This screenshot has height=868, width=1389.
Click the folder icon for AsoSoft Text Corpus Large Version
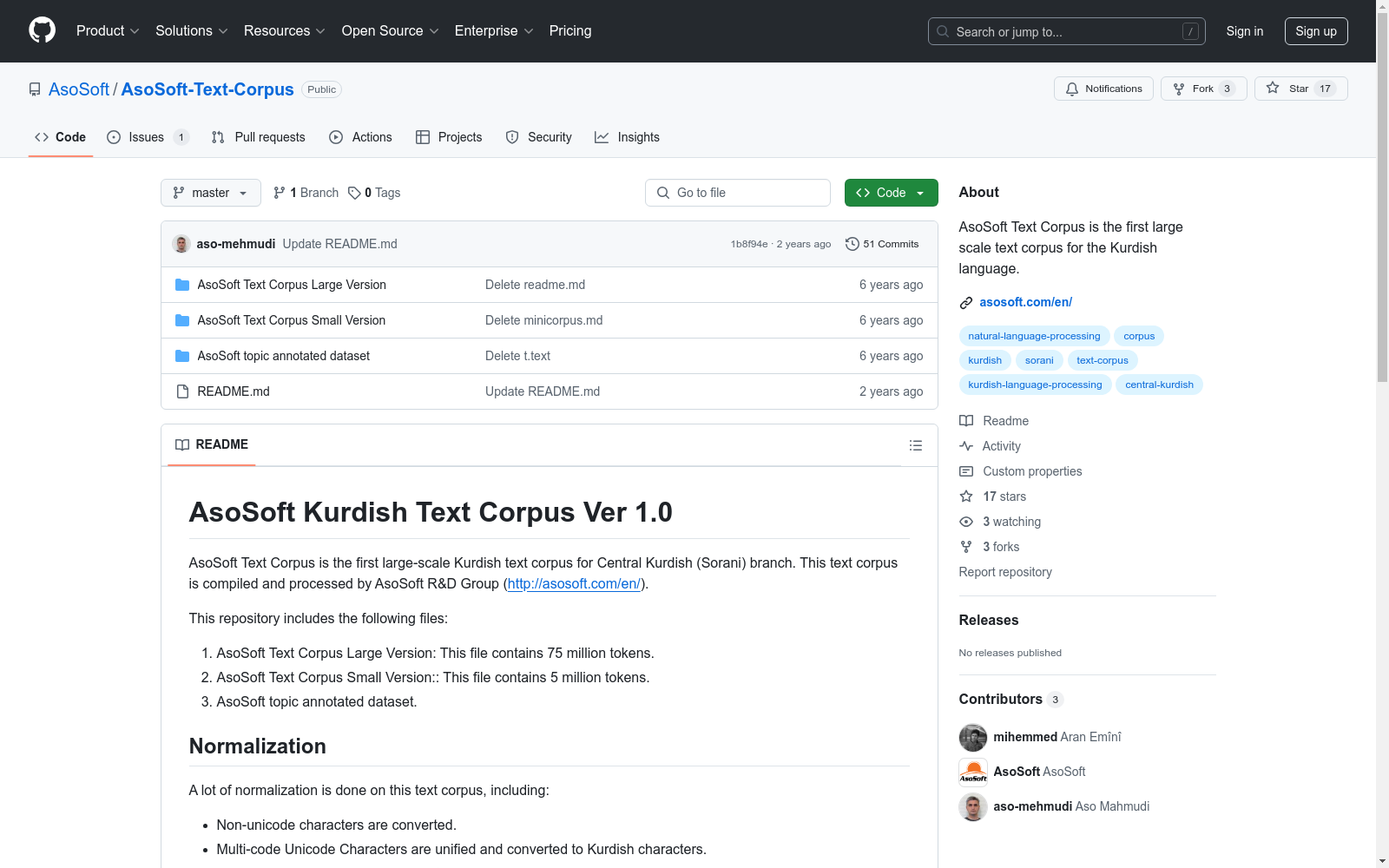pyautogui.click(x=182, y=285)
